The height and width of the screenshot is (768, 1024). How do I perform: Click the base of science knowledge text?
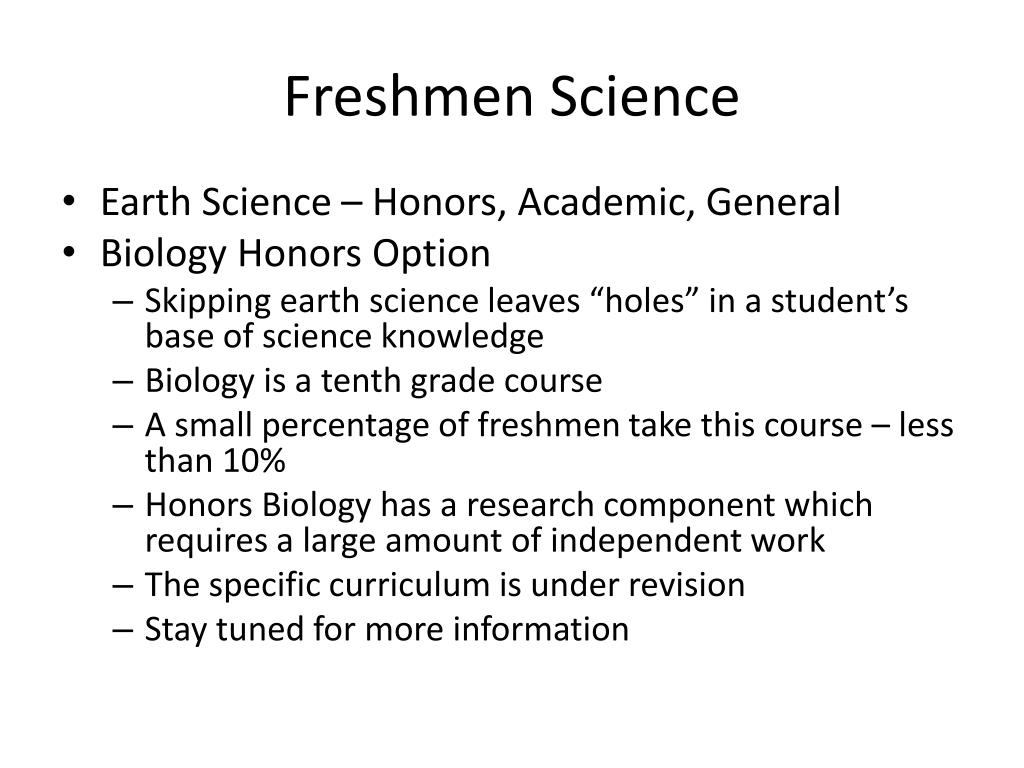click(344, 336)
